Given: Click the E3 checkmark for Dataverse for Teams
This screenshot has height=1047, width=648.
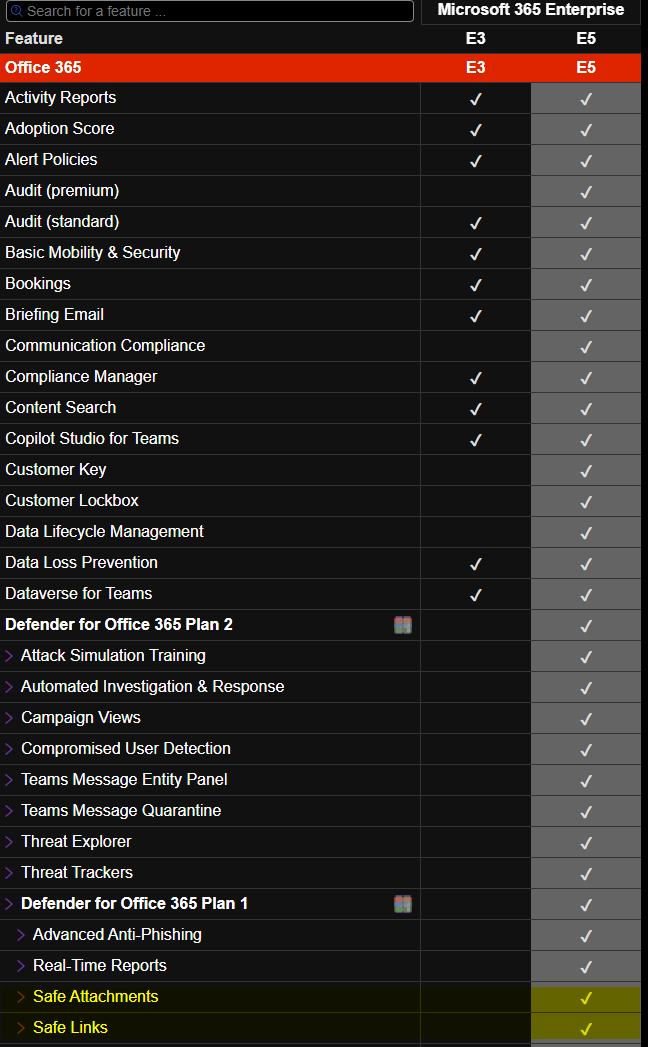Looking at the screenshot, I should pos(476,594).
